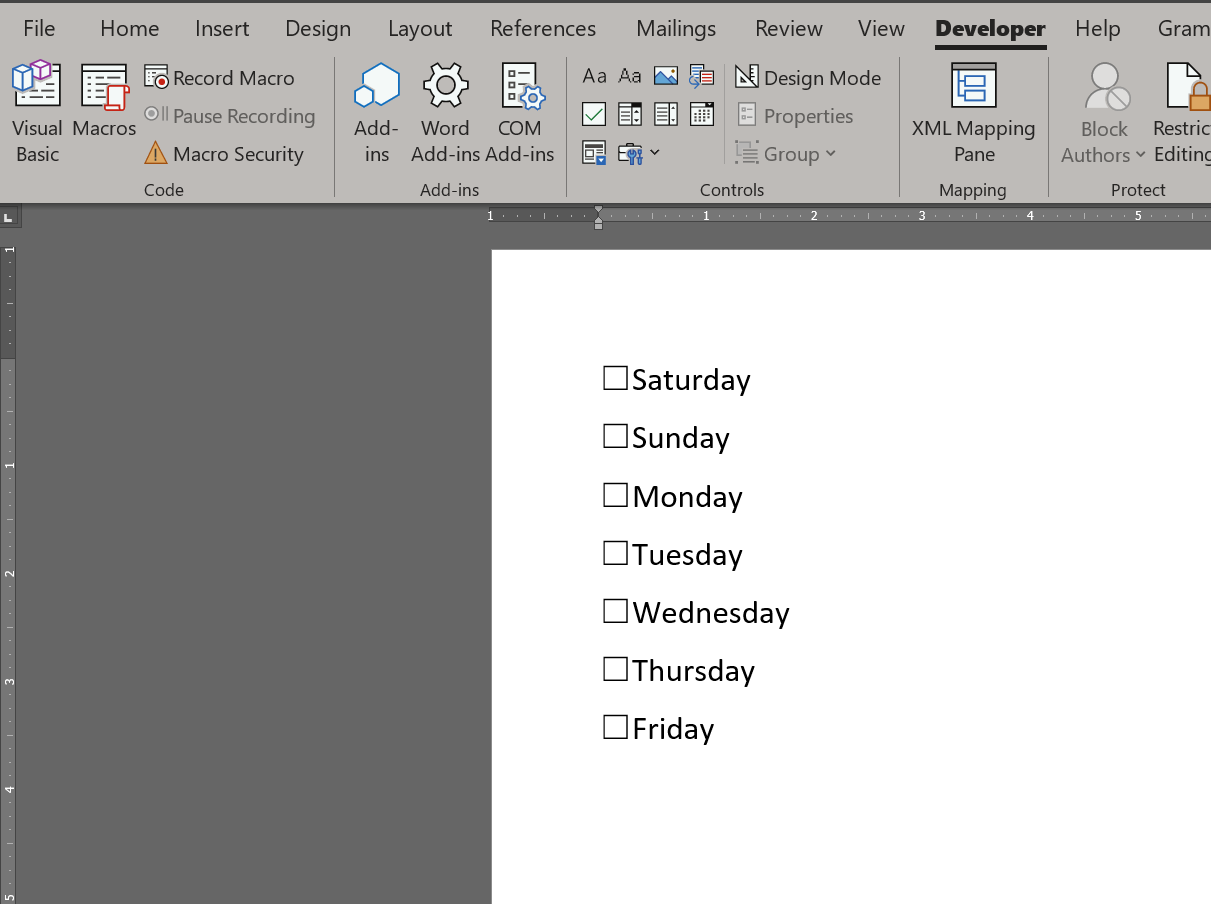Screen dimensions: 1211x904
Task: Open the Add-ins store button
Action: pyautogui.click(x=376, y=112)
